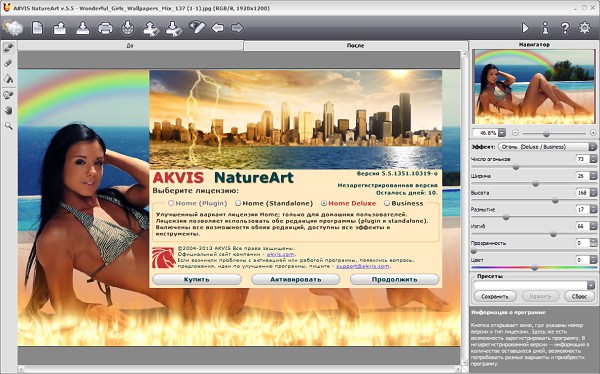Save guiding strokes to file icon

pos(173,28)
